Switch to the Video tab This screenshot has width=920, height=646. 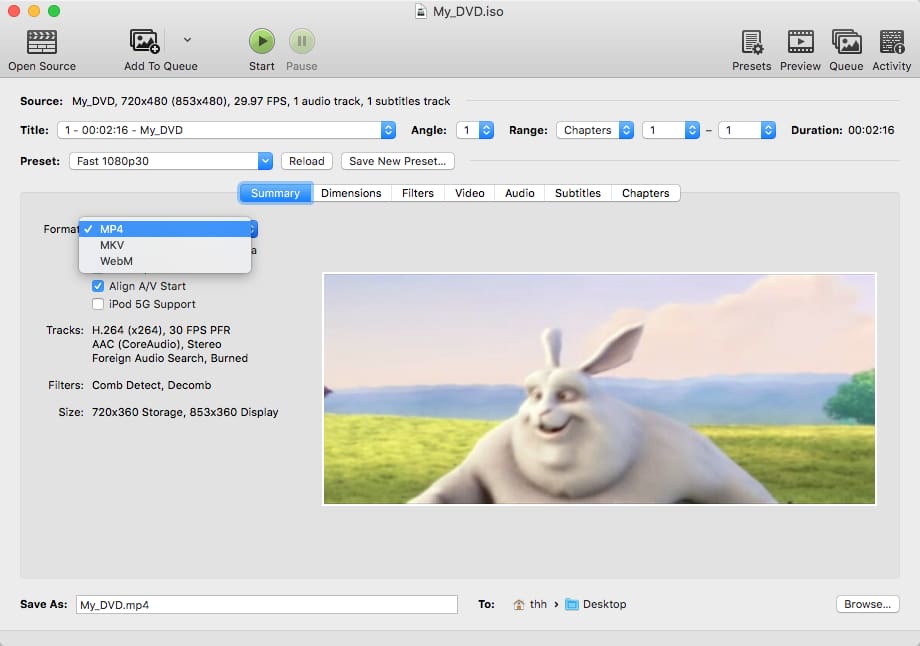click(469, 193)
